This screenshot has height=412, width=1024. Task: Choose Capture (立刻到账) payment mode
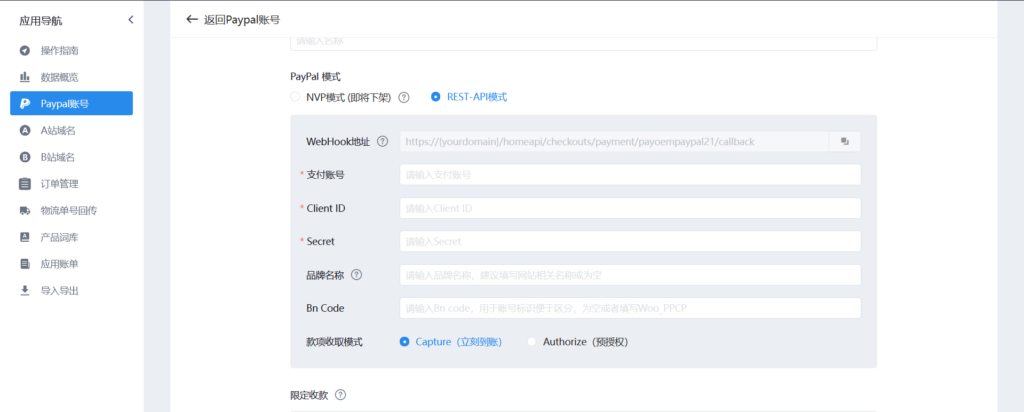(x=404, y=342)
